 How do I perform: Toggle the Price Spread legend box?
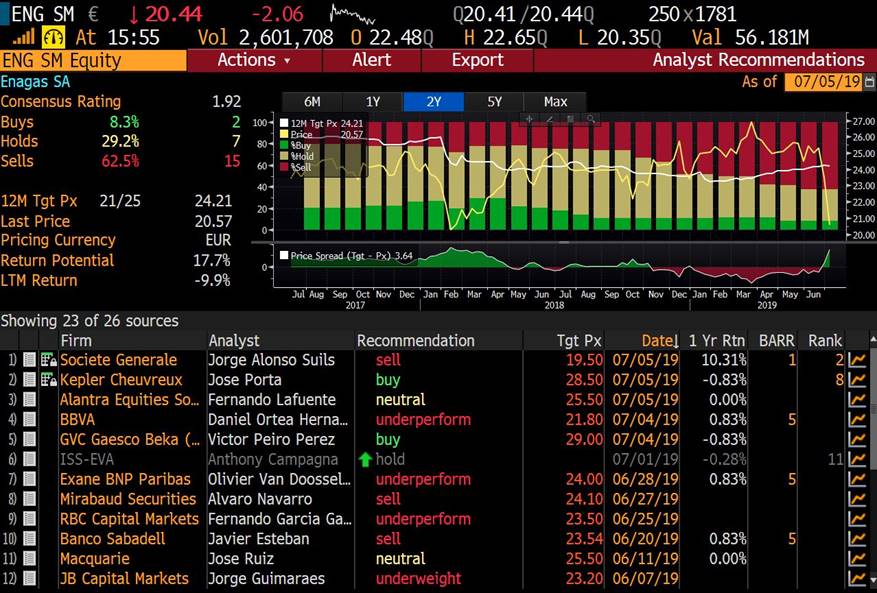(284, 256)
